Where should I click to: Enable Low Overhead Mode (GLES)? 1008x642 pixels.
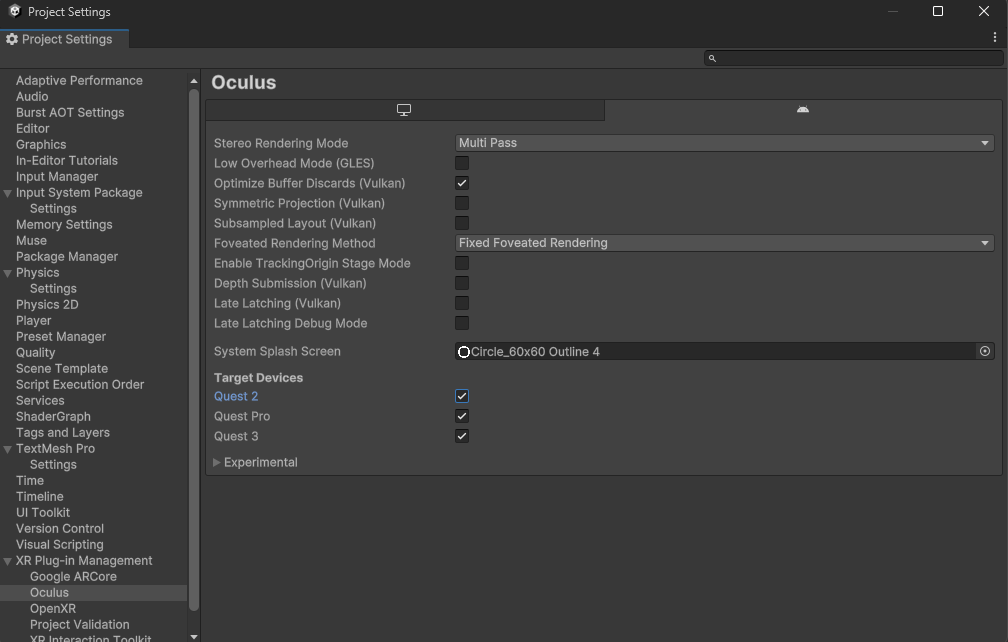(x=462, y=163)
